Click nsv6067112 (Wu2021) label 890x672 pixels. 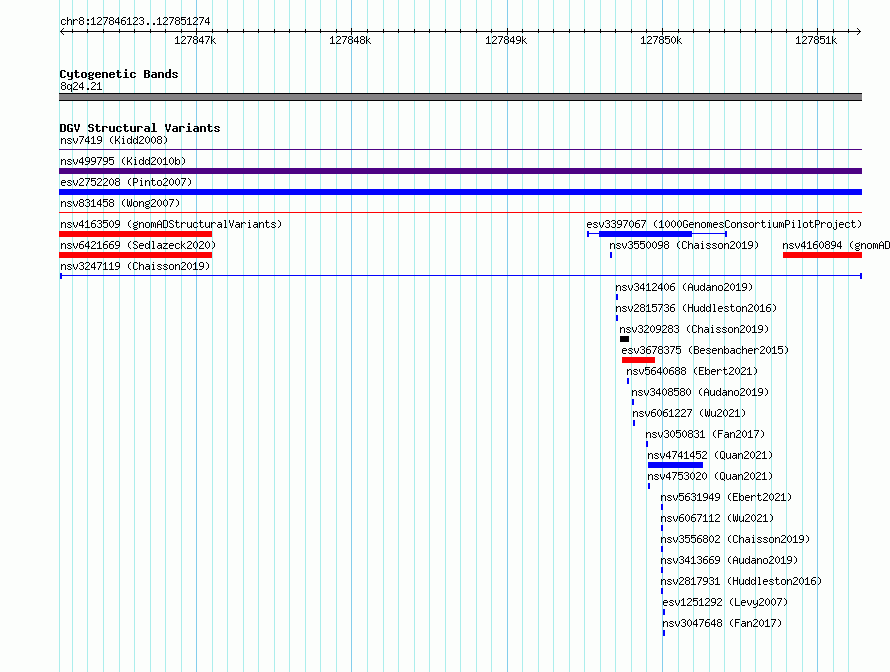pos(717,518)
